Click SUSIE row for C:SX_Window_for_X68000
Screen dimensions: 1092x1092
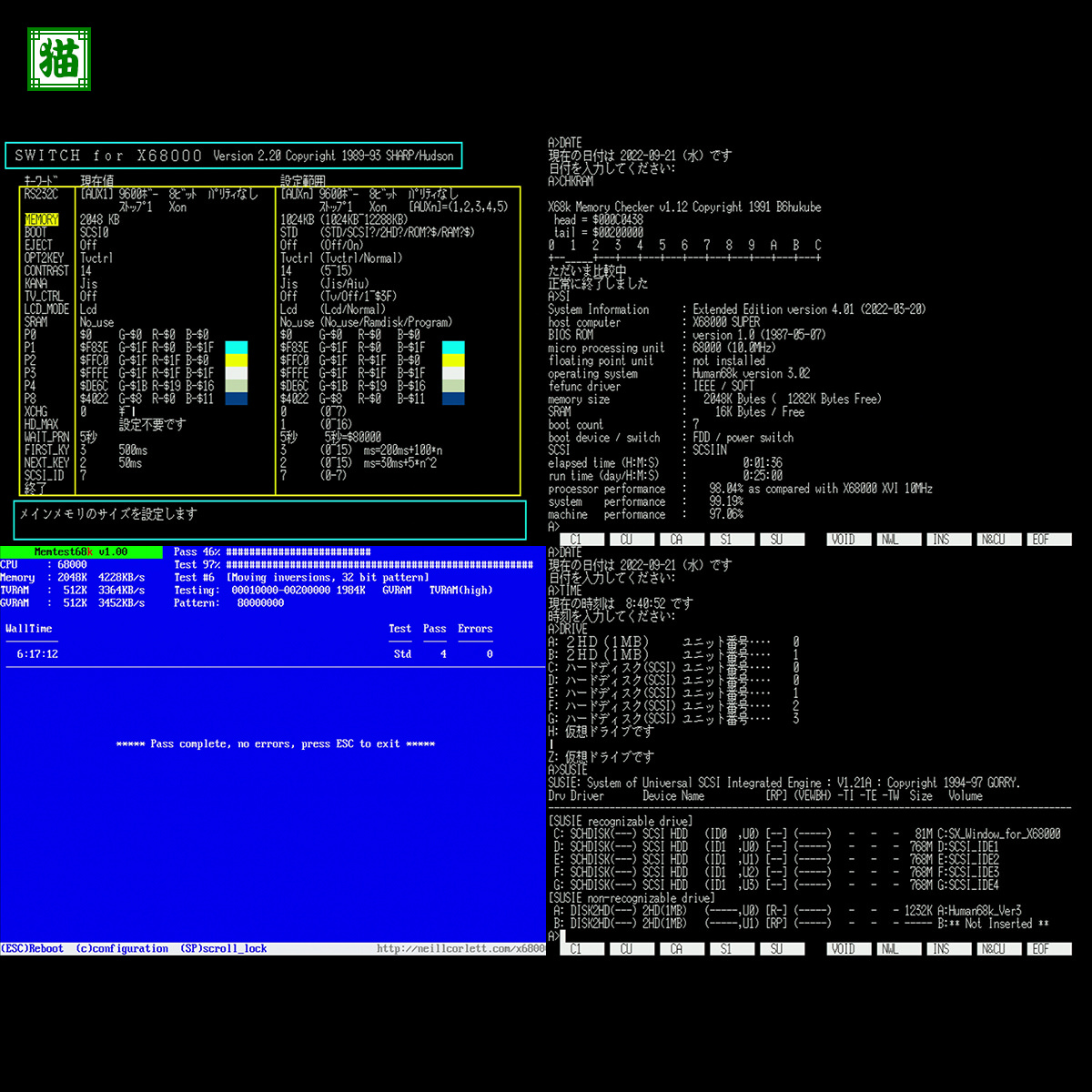click(x=806, y=834)
